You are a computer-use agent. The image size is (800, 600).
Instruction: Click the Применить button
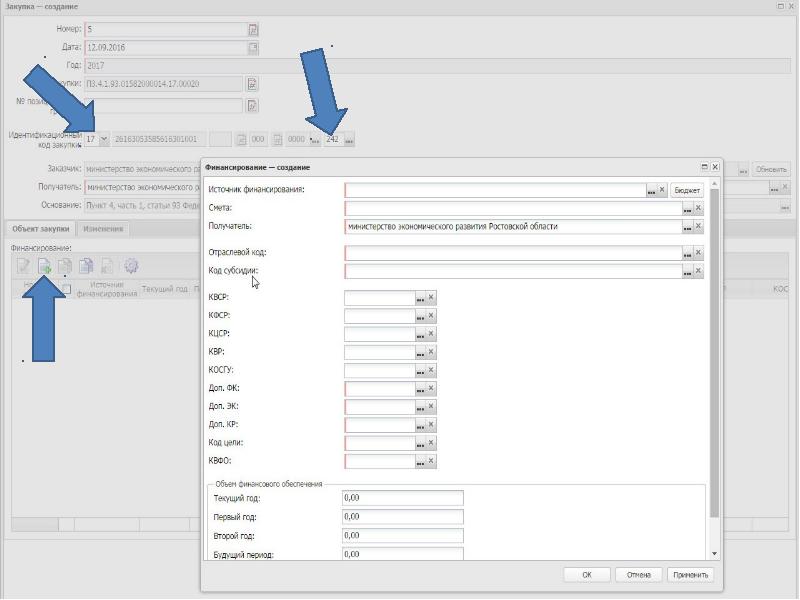tap(690, 574)
